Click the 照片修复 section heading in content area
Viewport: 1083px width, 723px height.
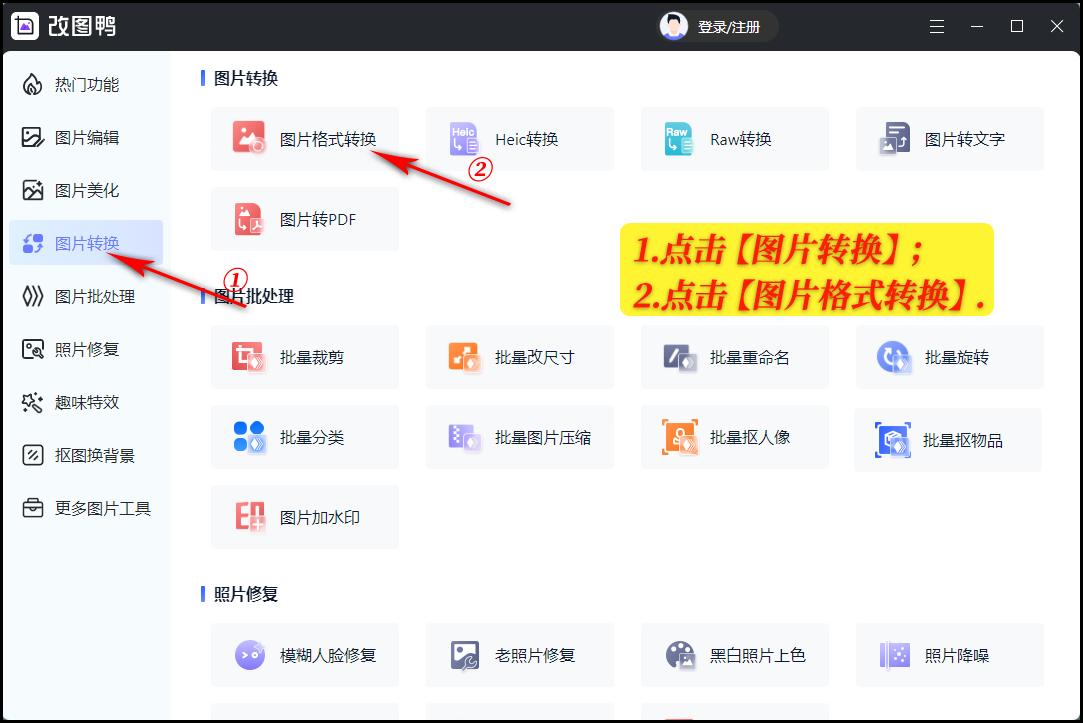click(x=245, y=594)
